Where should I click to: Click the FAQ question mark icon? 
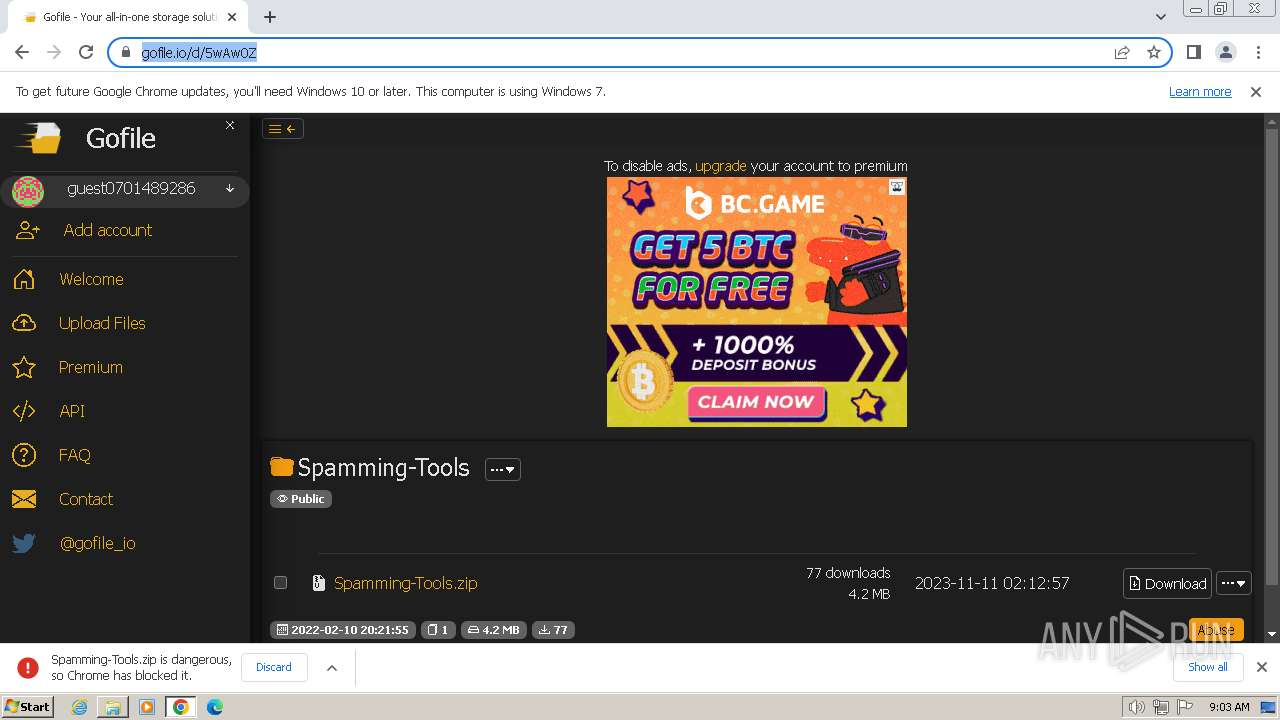tap(24, 455)
